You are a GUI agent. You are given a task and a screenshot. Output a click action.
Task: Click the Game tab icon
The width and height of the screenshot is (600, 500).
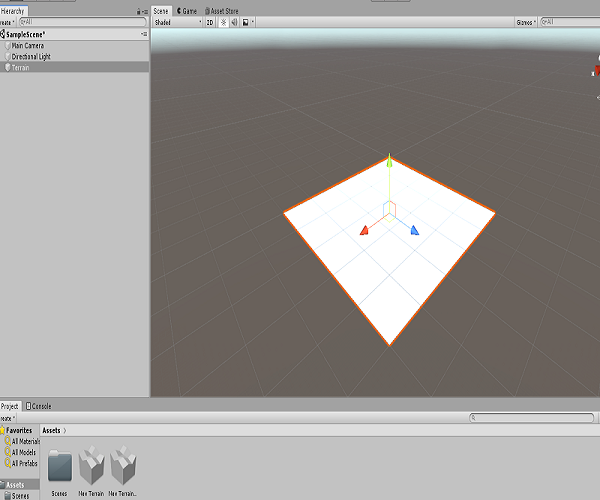(179, 11)
